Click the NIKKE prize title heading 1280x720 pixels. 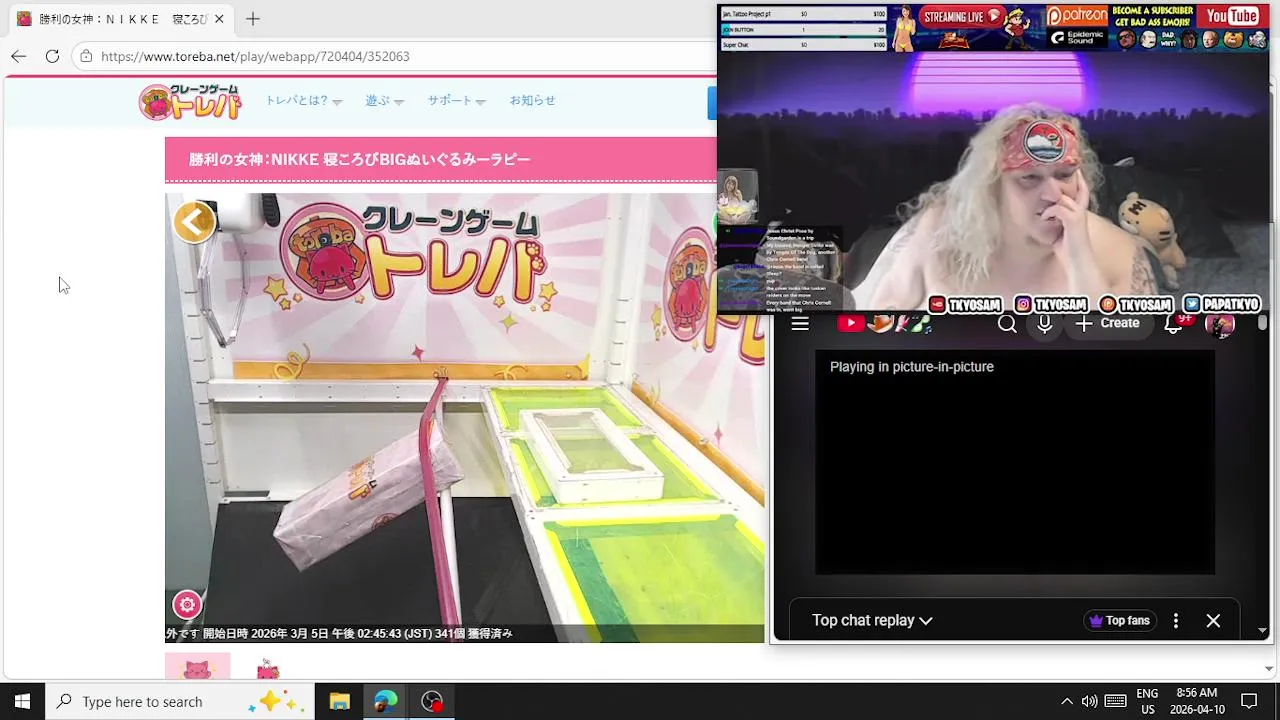360,159
